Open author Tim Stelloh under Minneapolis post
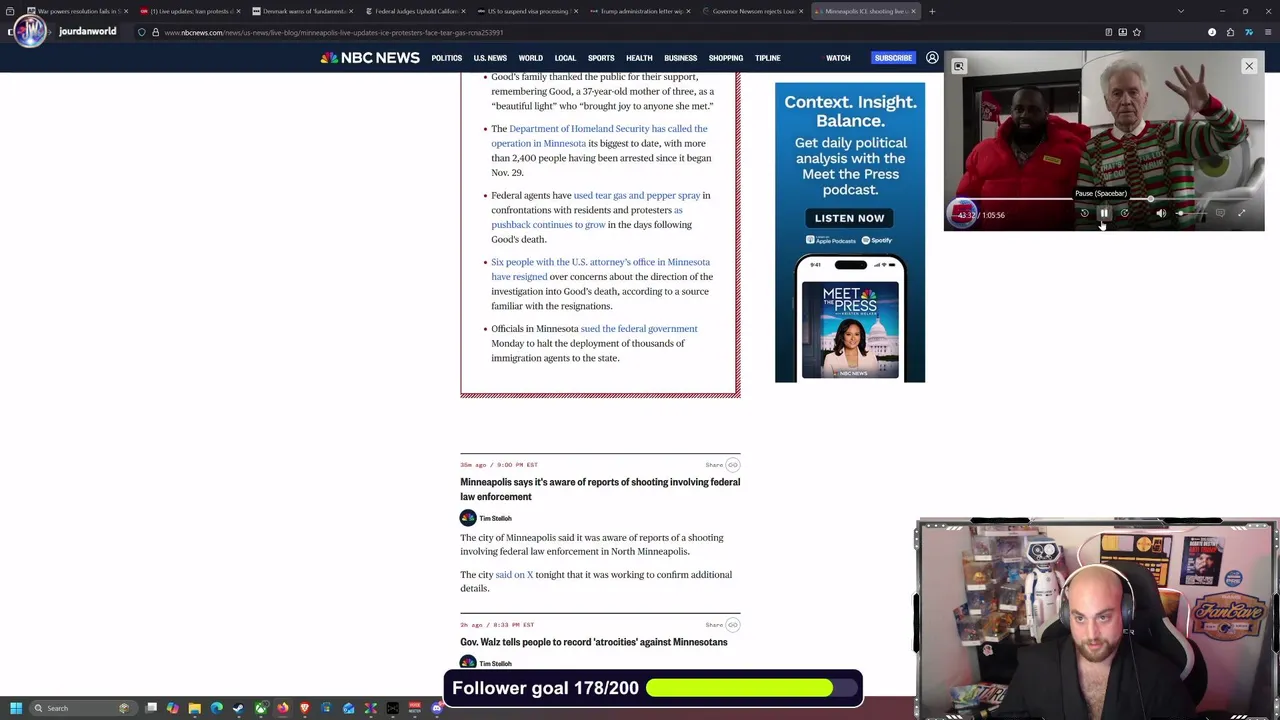 pyautogui.click(x=495, y=518)
